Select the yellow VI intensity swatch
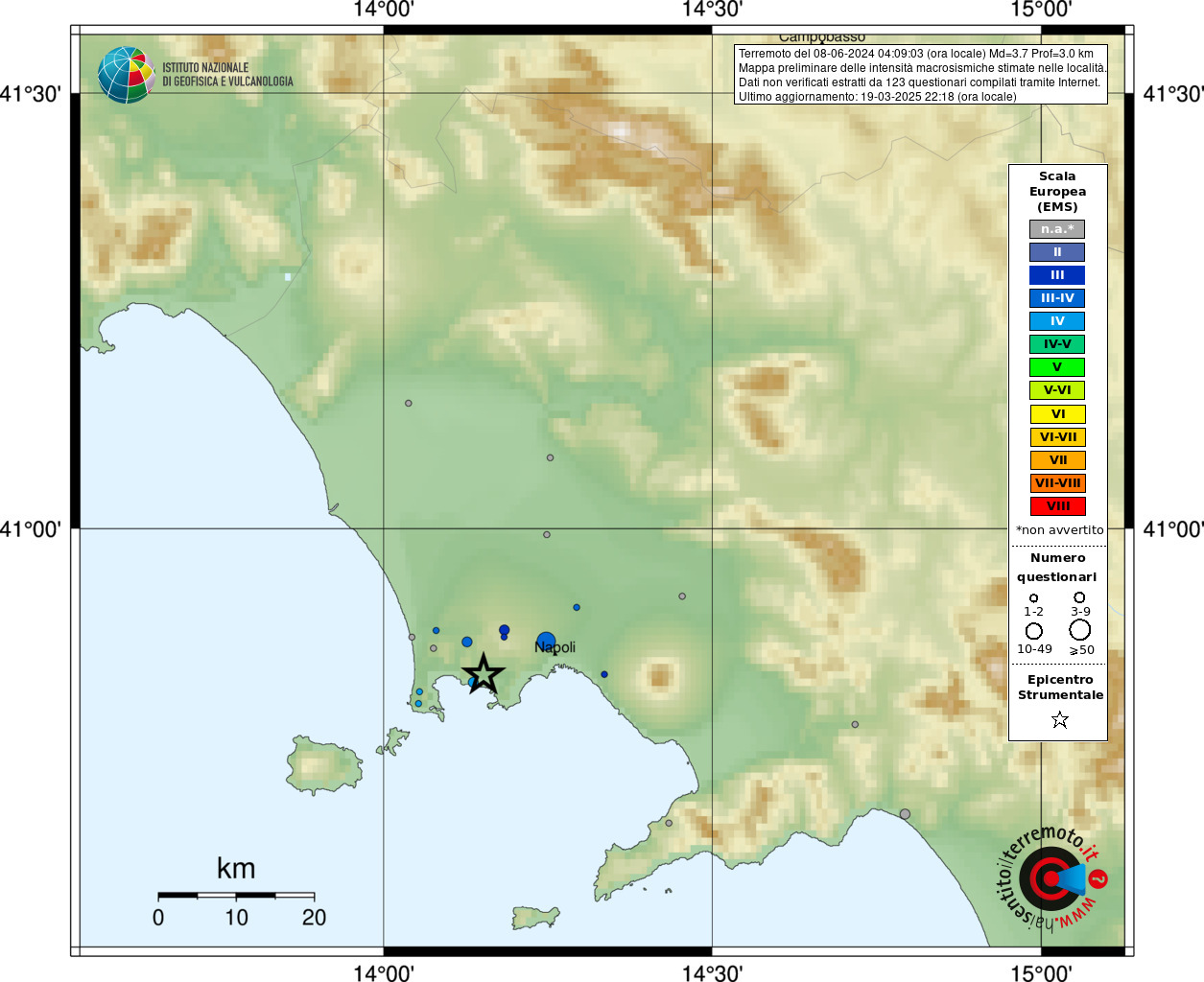 tap(1057, 414)
